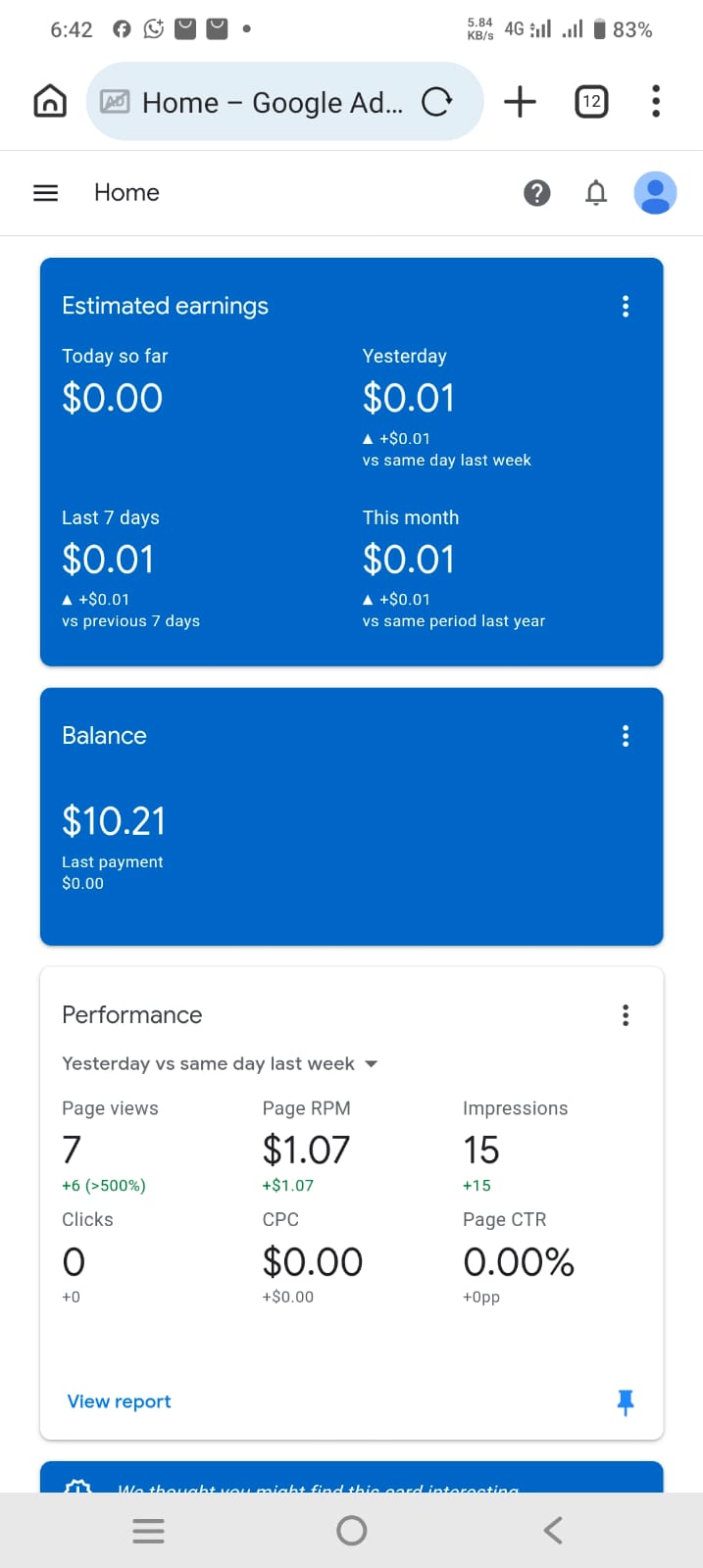Open the Help question mark icon
703x1568 pixels.
tap(536, 193)
